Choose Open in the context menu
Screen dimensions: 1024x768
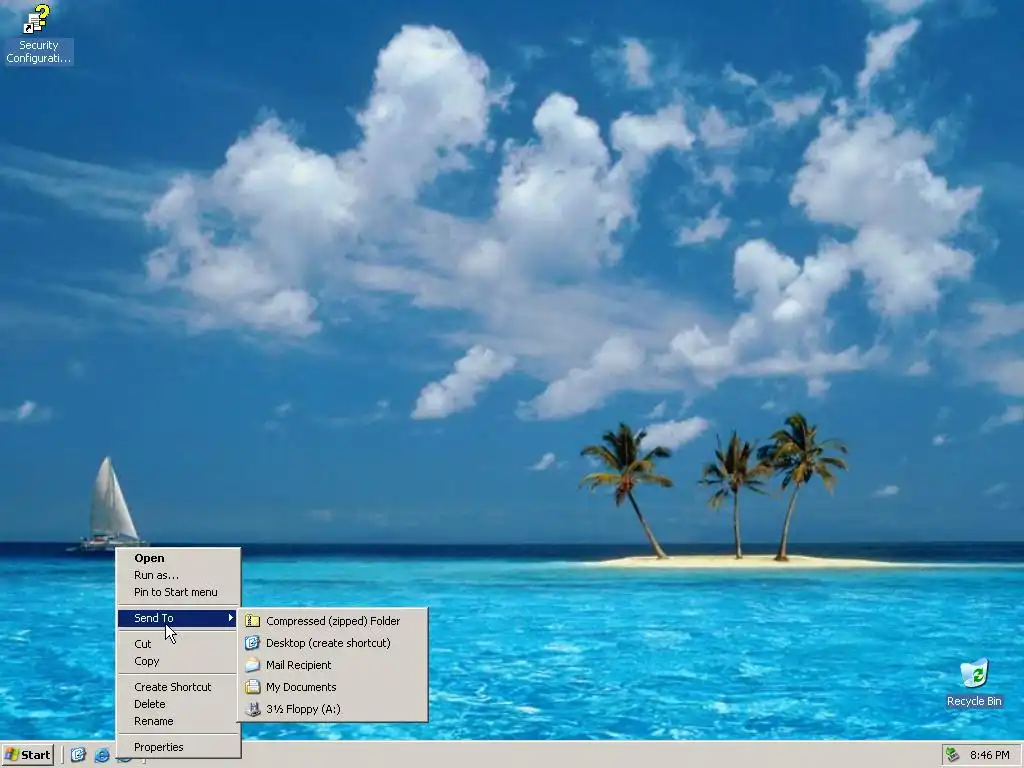point(178,558)
